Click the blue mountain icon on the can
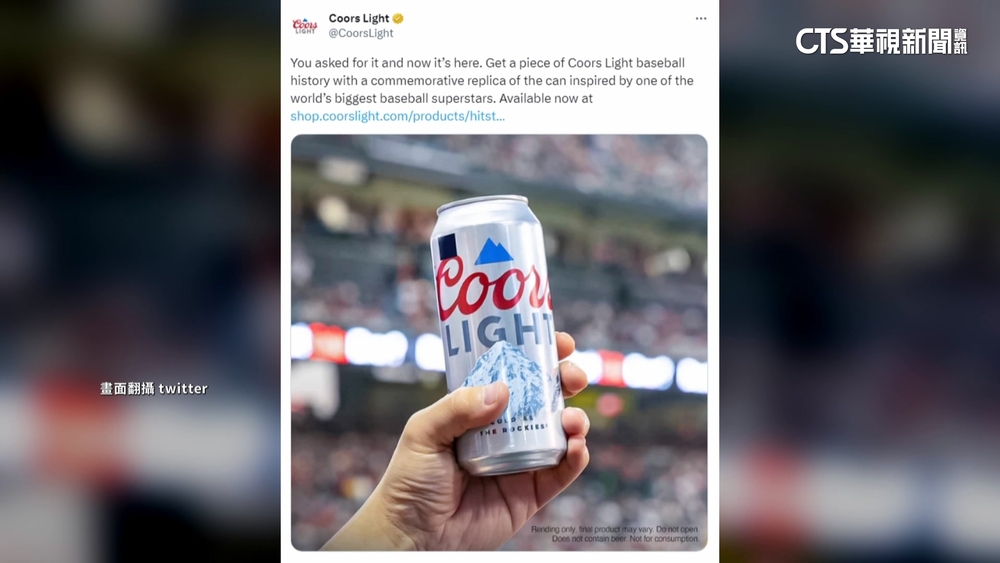The height and width of the screenshot is (563, 1000). [494, 252]
